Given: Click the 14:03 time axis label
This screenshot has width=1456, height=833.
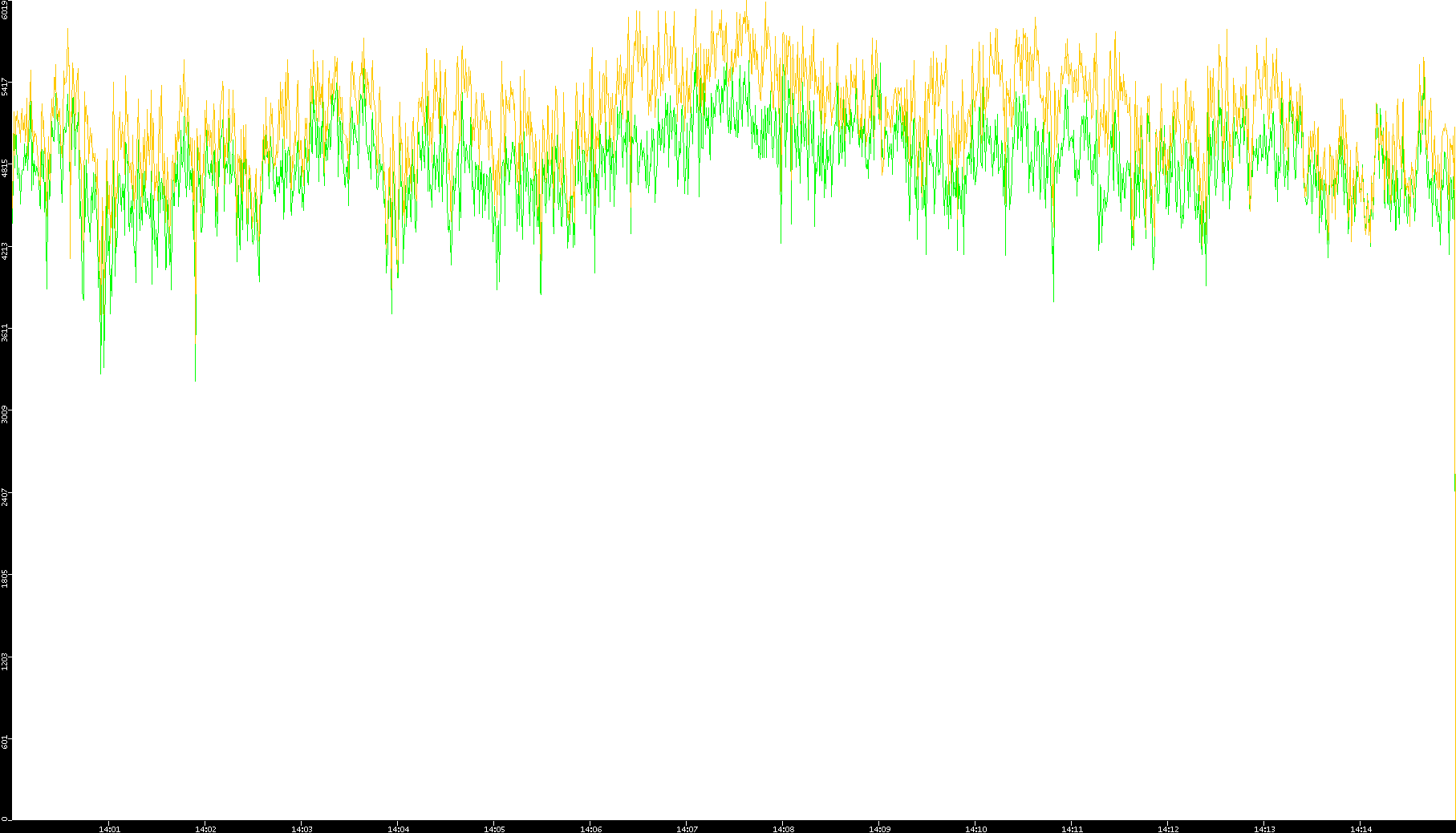Looking at the screenshot, I should 302,829.
